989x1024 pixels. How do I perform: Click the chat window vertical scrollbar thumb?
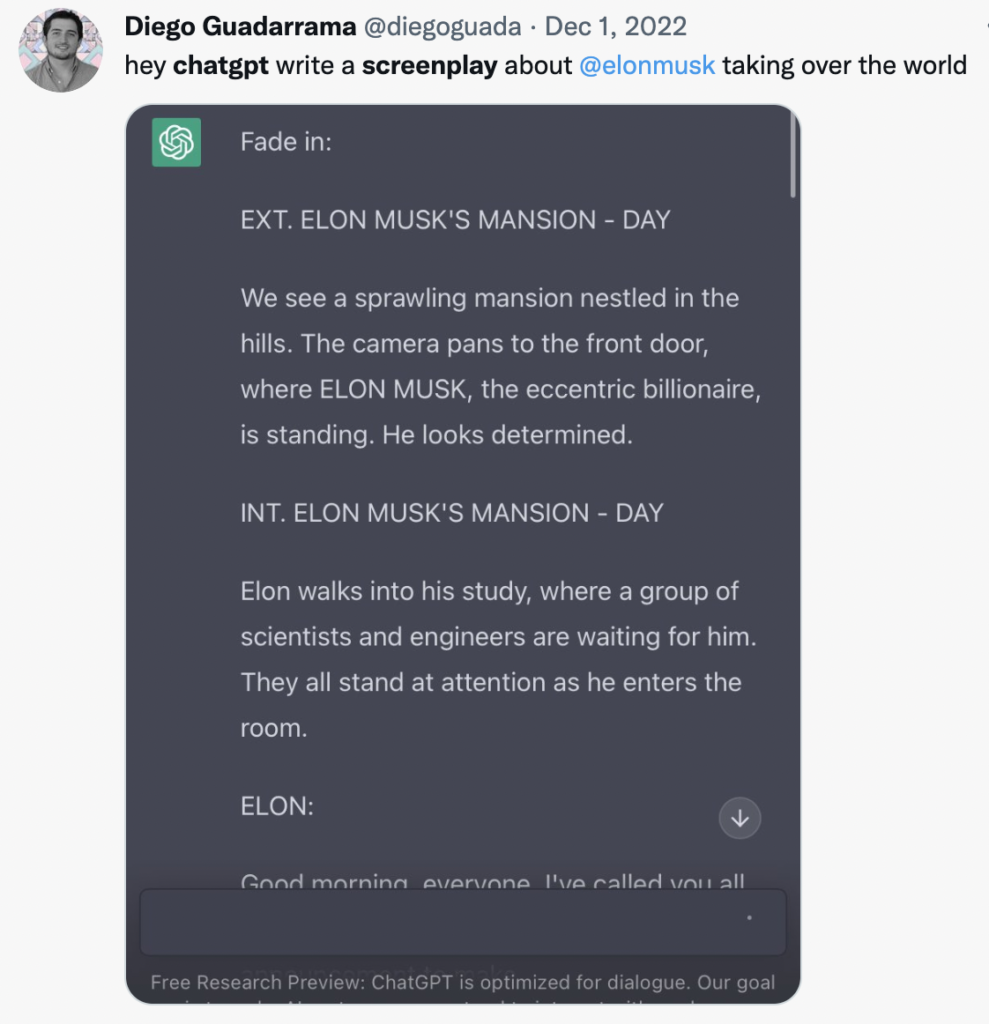coord(793,154)
